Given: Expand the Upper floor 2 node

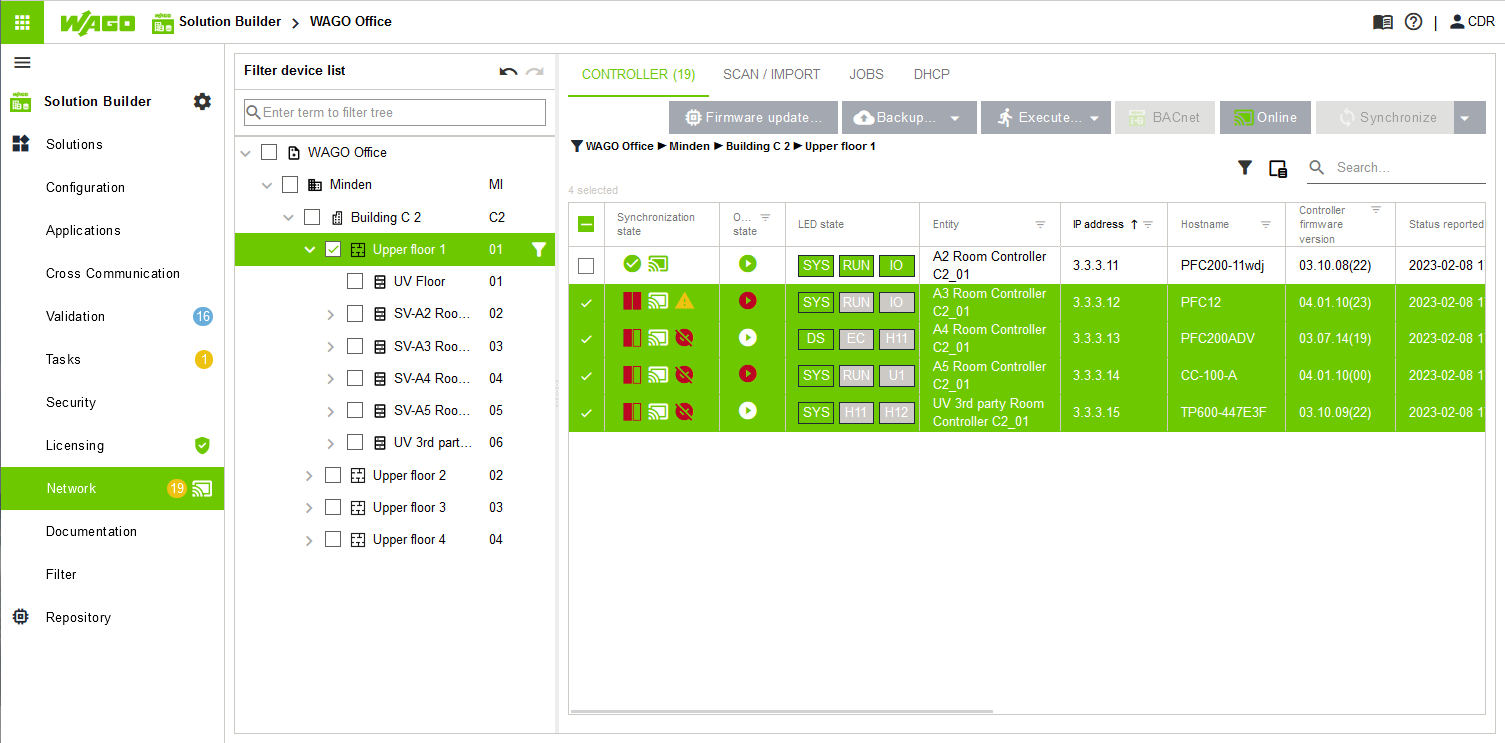Looking at the screenshot, I should pyautogui.click(x=309, y=475).
